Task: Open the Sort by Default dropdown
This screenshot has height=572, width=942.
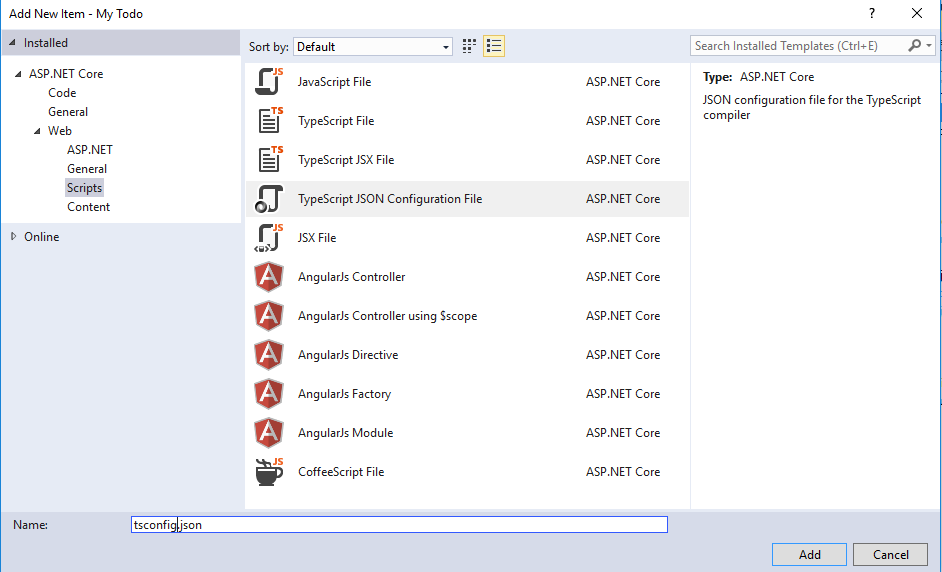Action: click(372, 47)
